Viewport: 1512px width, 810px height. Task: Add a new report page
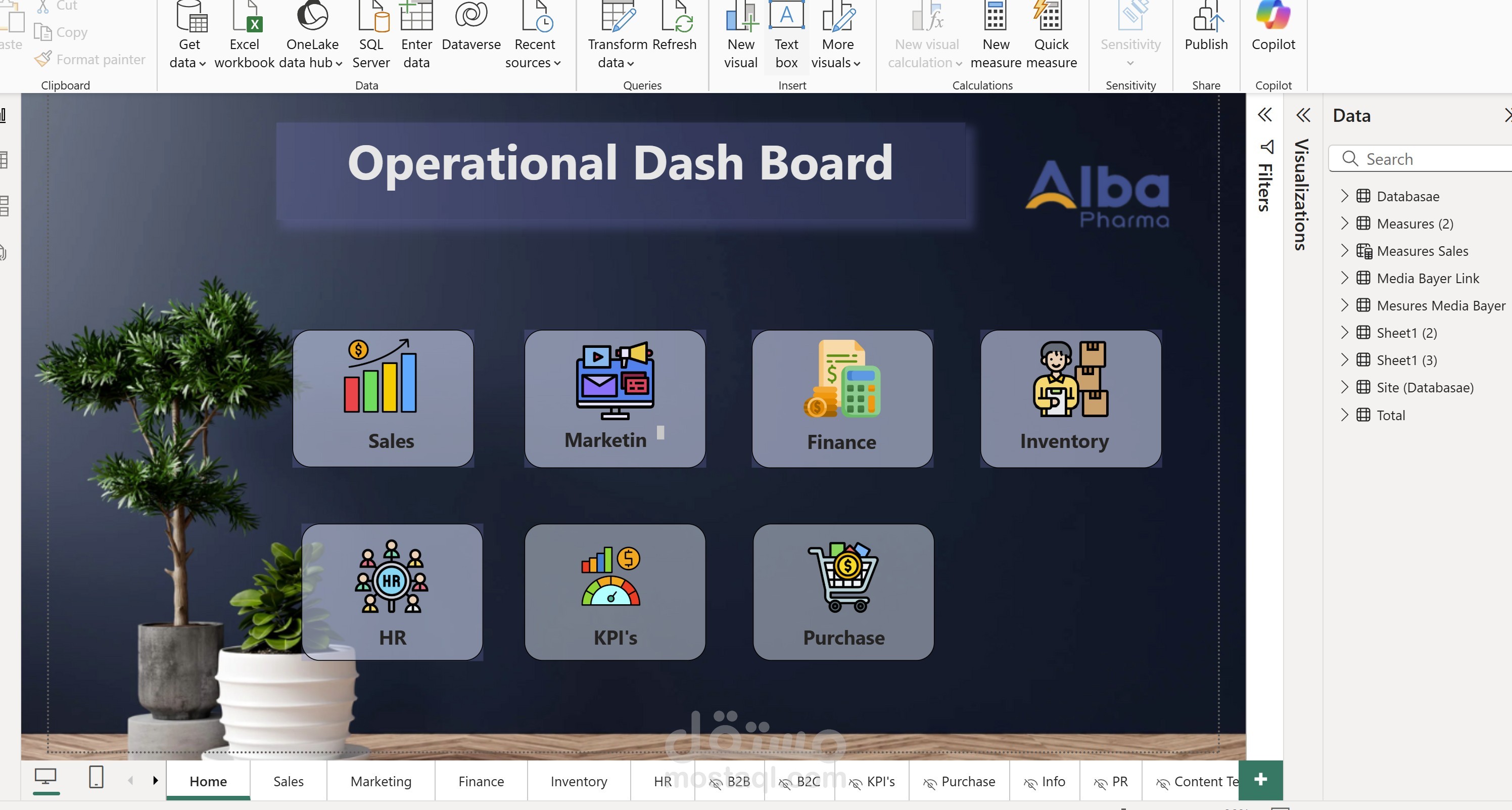point(1260,780)
